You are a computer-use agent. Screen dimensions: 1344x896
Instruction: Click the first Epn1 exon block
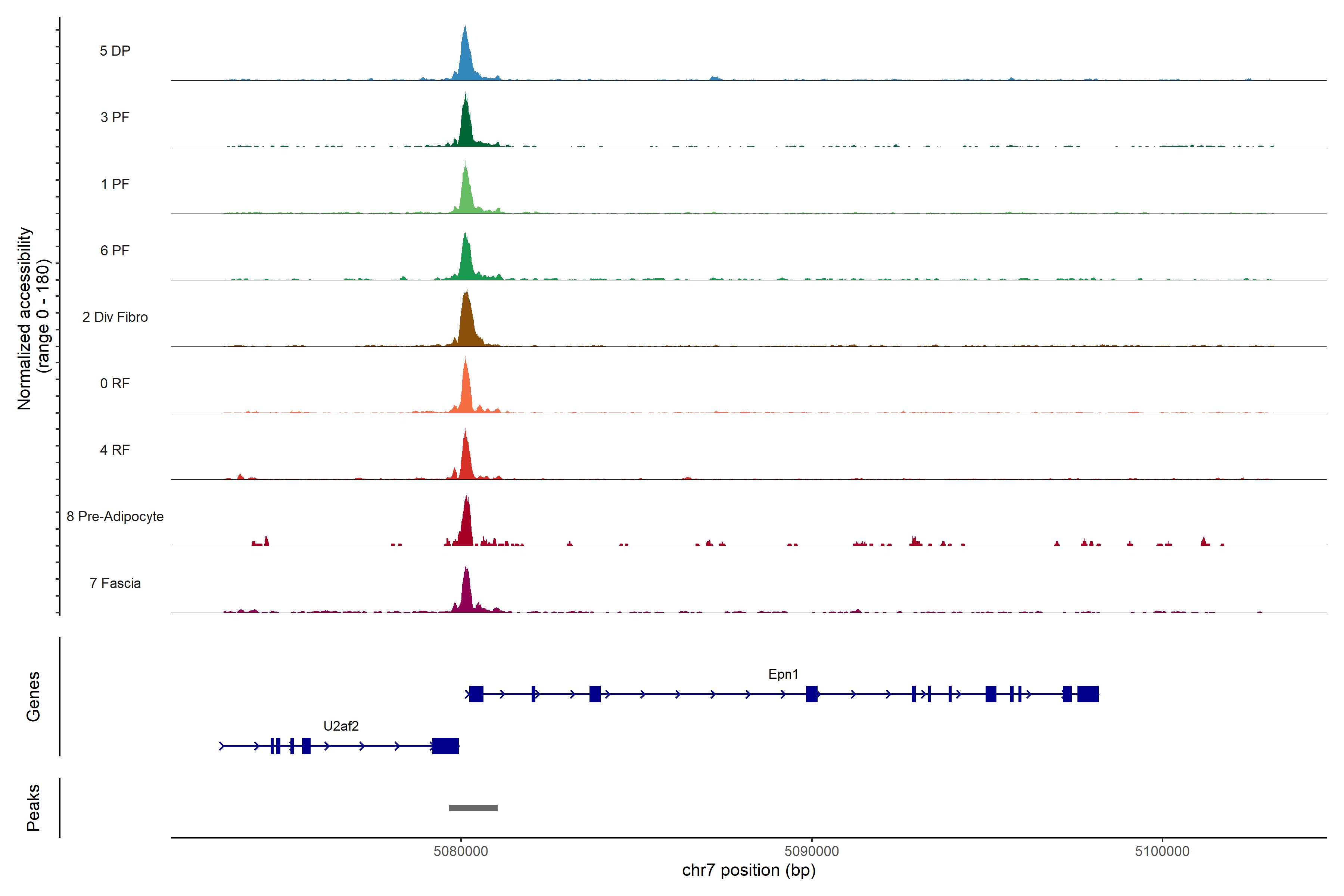tap(476, 694)
